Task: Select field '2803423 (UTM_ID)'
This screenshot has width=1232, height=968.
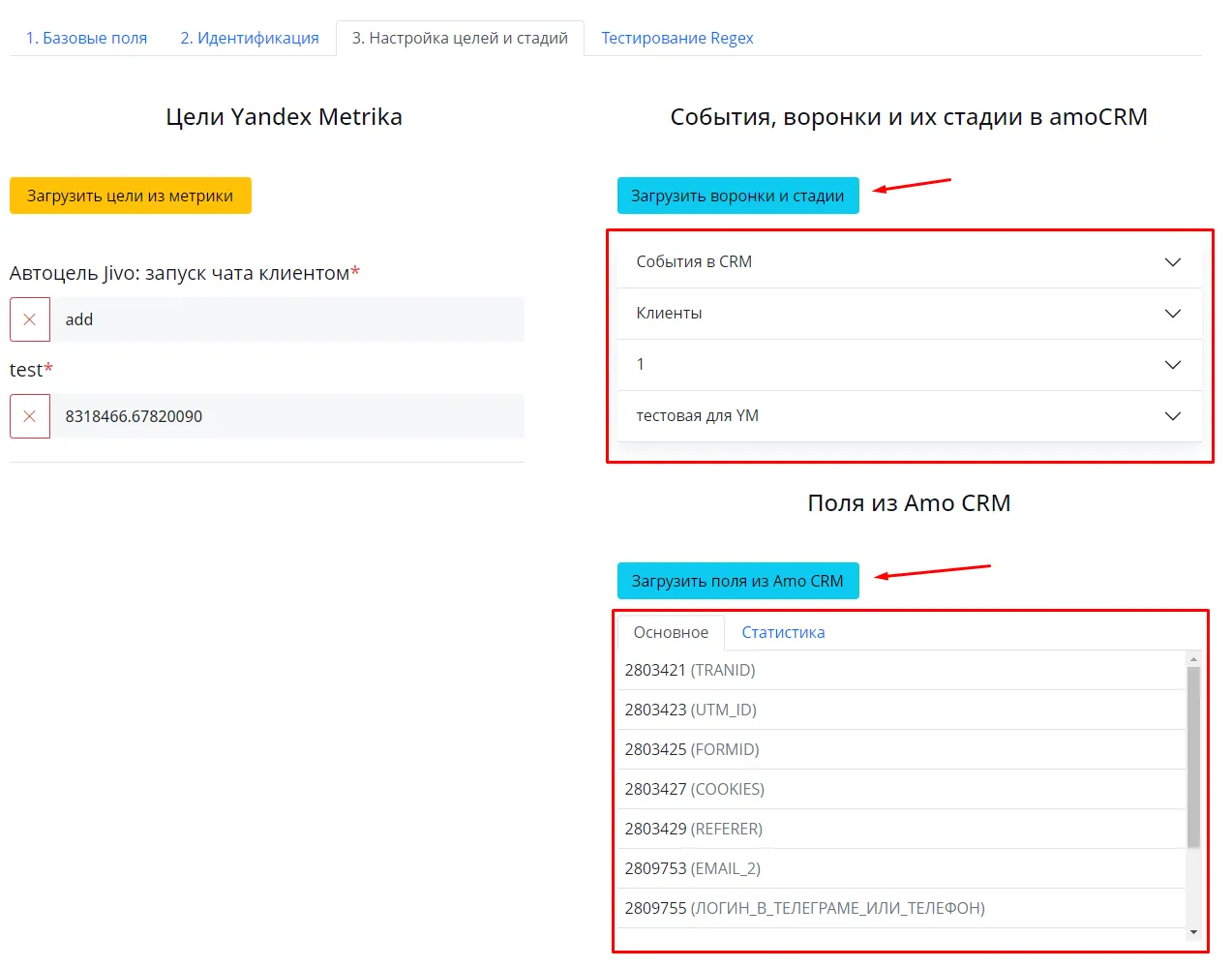Action: [x=901, y=710]
